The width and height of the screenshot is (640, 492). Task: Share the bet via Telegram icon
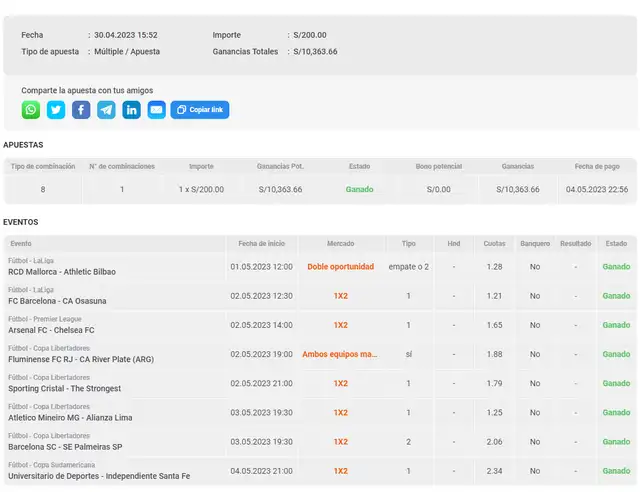(106, 110)
